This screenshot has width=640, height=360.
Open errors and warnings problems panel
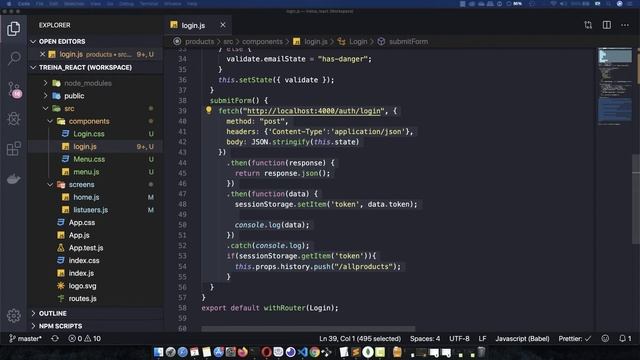(84, 338)
